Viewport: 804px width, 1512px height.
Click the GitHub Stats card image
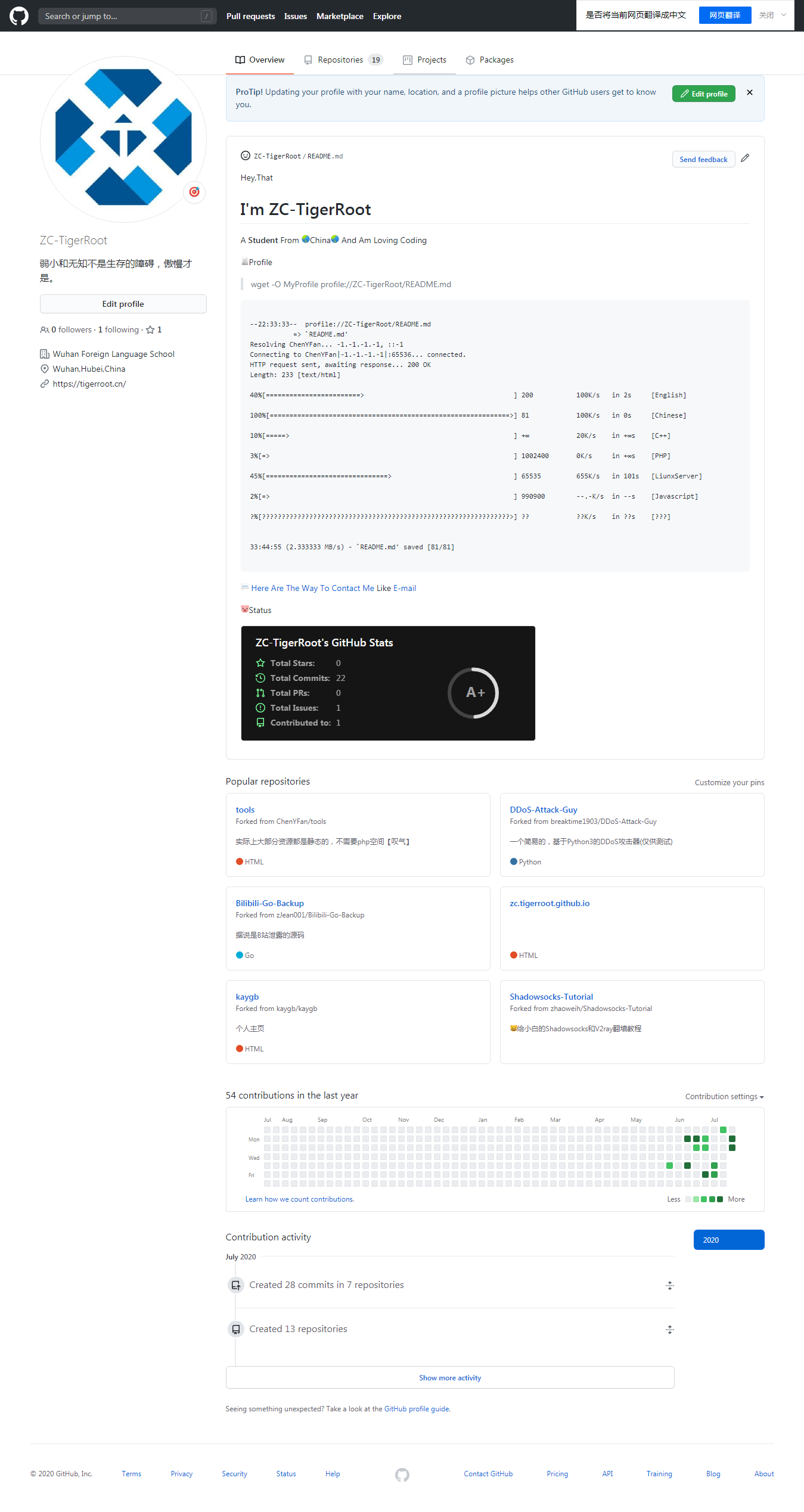click(x=388, y=683)
